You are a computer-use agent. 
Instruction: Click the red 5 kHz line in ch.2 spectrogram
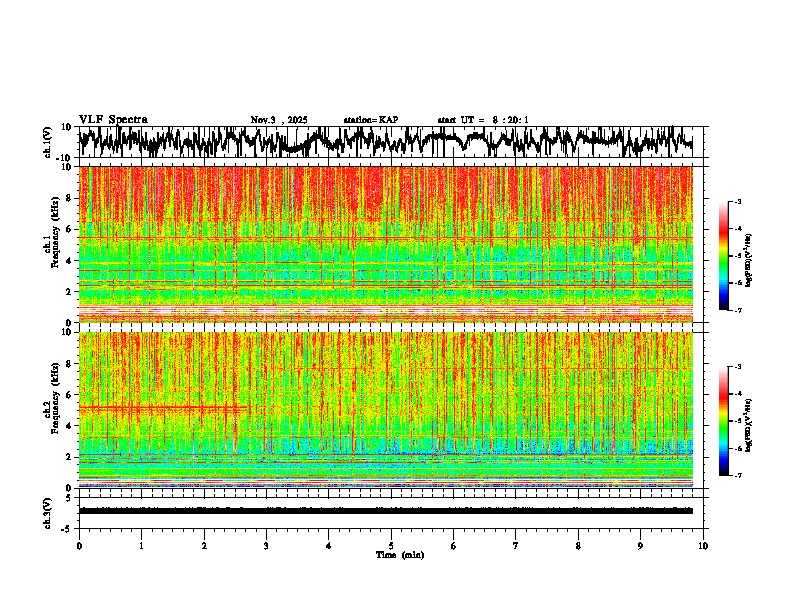163,407
